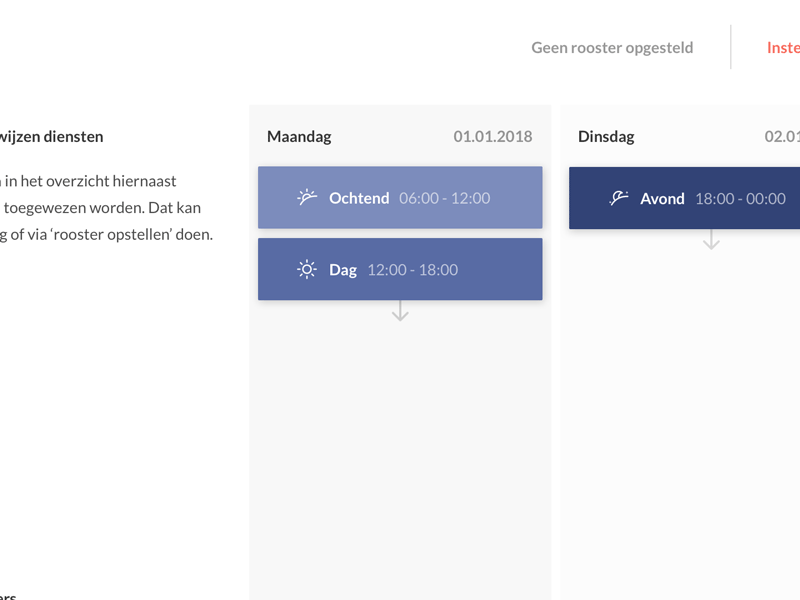Screen dimensions: 800x600
Task: Click the 18:00 - 00:00 time range
Action: (740, 198)
